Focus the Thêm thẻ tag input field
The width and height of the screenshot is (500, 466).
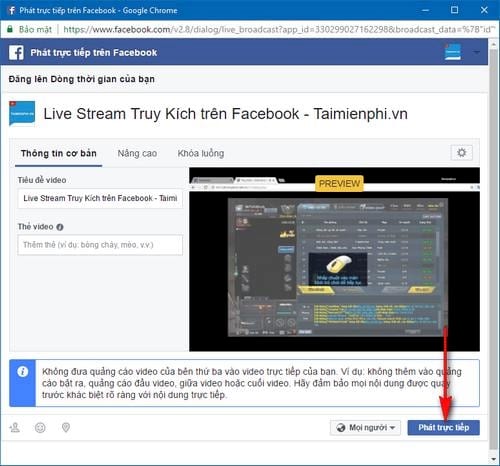click(100, 245)
